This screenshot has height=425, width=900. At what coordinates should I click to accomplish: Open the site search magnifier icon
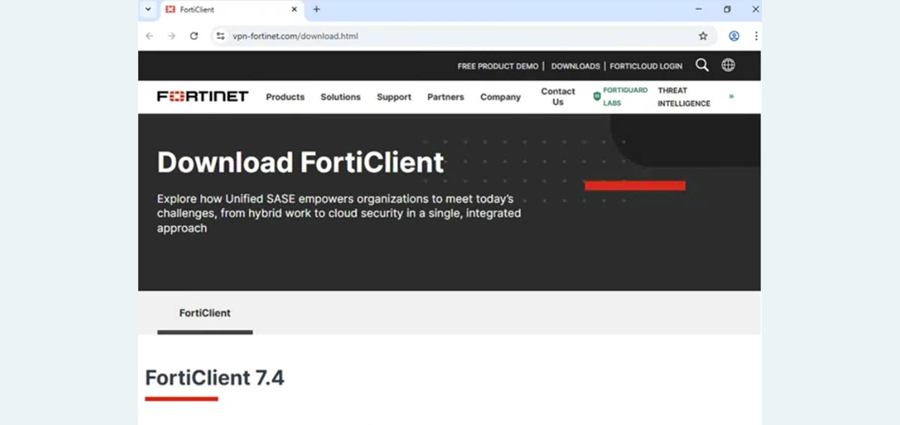pos(702,65)
